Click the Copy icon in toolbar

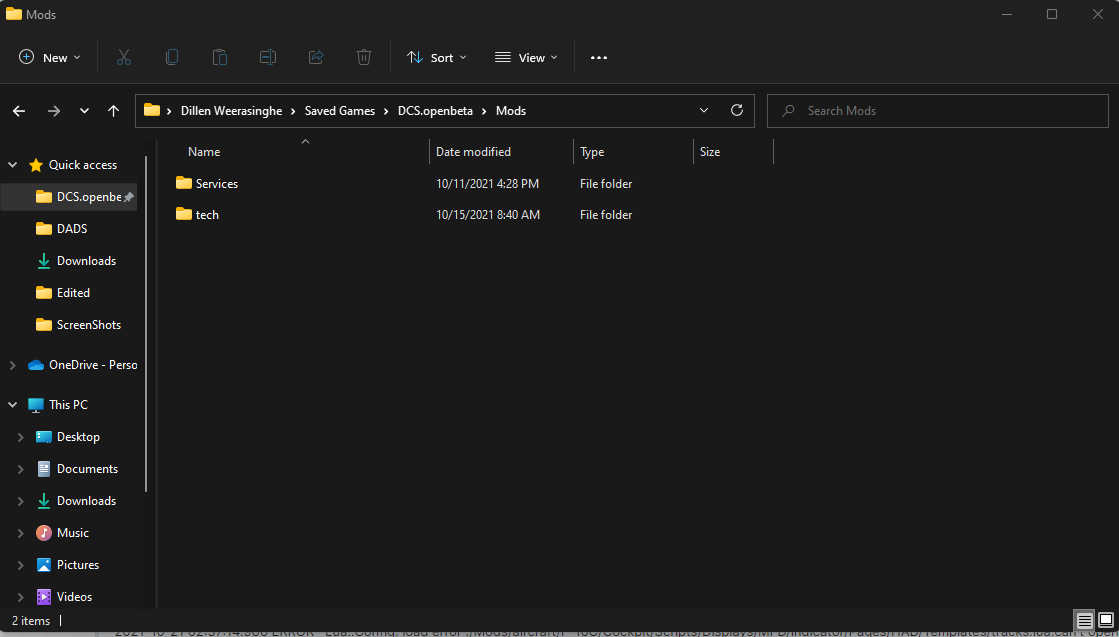coord(171,58)
